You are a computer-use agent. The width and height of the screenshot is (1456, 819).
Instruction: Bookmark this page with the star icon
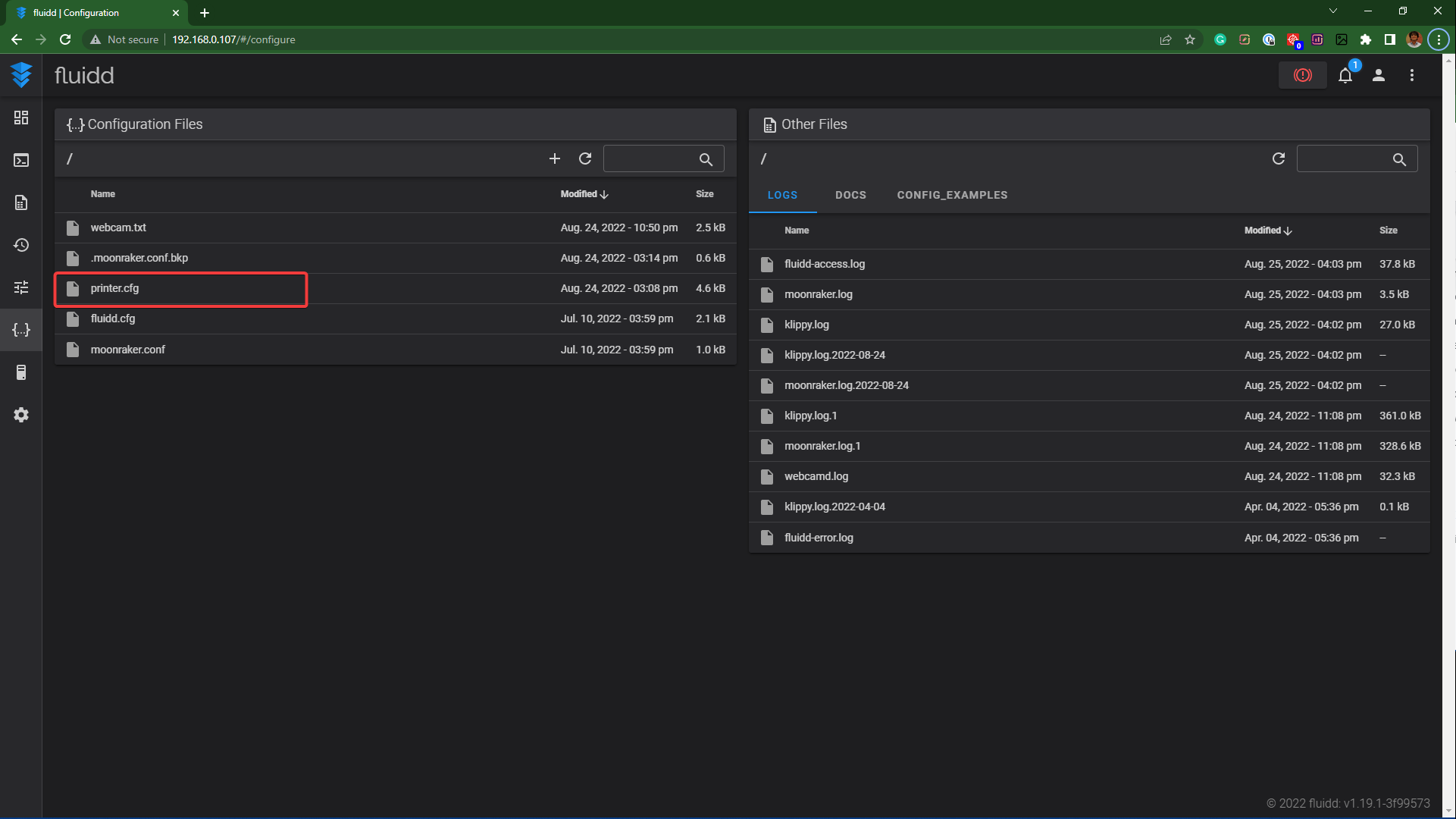coord(1190,39)
